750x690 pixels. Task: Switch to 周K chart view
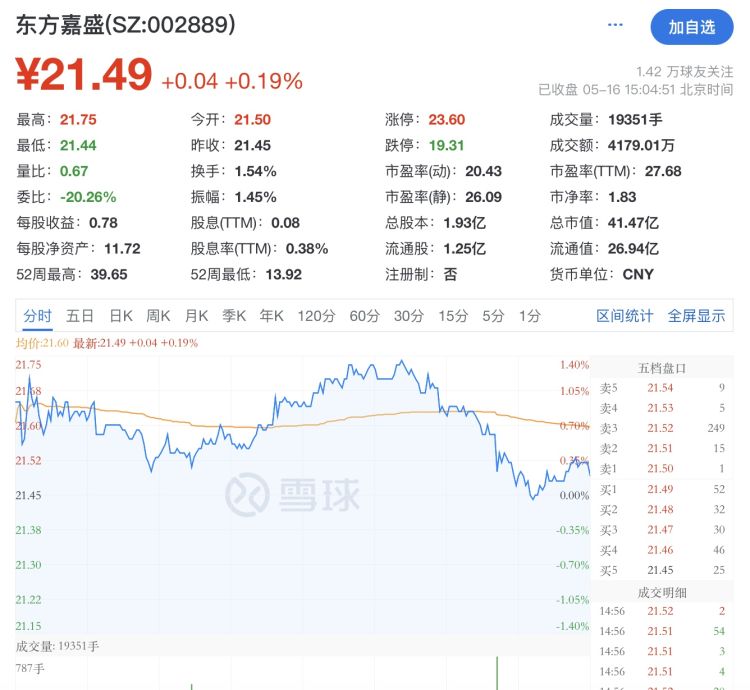point(158,316)
